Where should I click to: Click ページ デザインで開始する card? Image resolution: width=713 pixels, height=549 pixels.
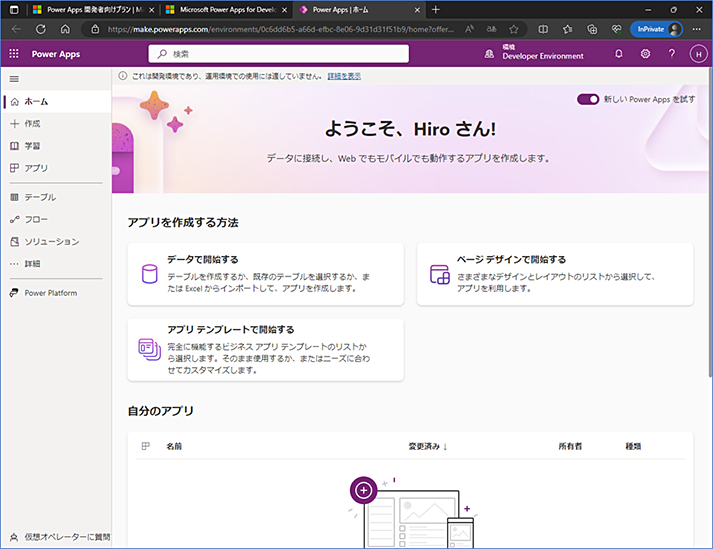pos(555,274)
